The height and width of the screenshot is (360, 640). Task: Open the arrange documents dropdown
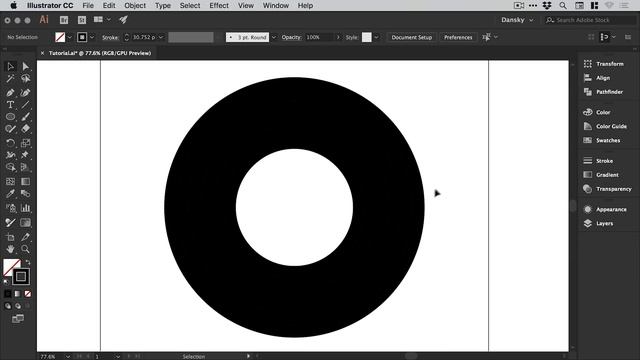coord(102,20)
